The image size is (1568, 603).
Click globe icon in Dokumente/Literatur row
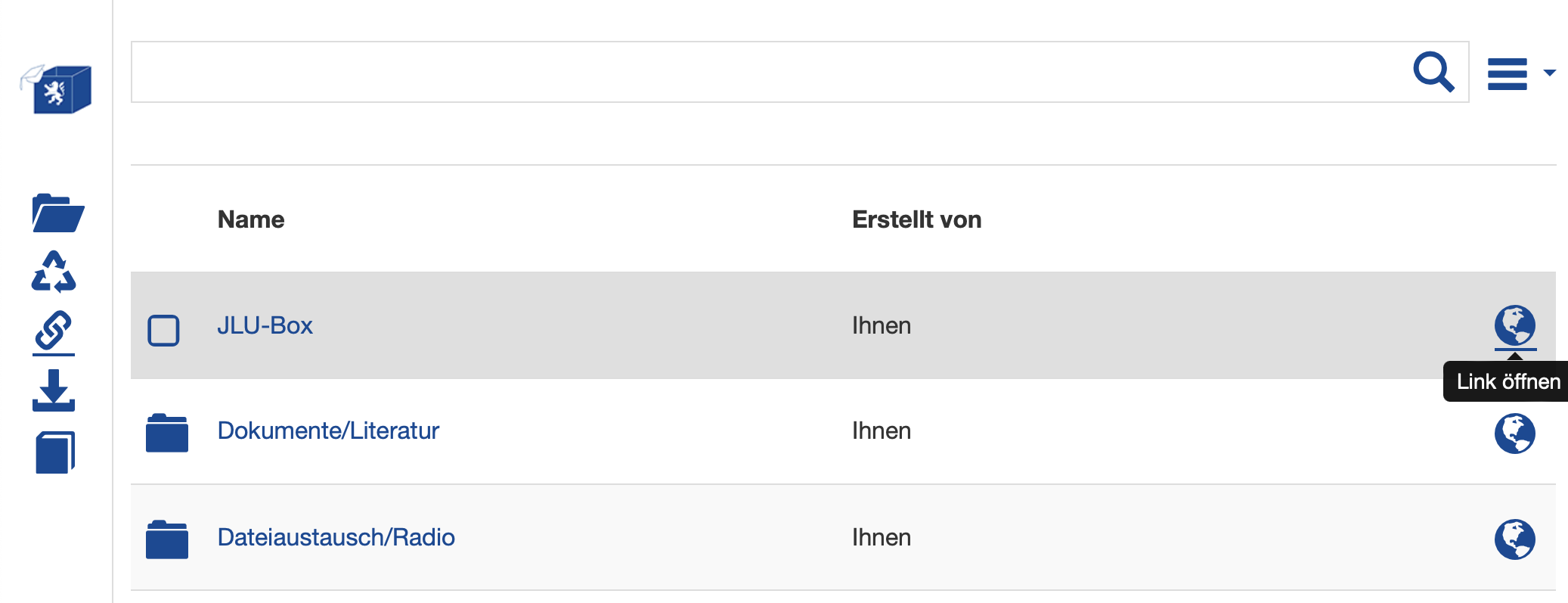coord(1514,433)
